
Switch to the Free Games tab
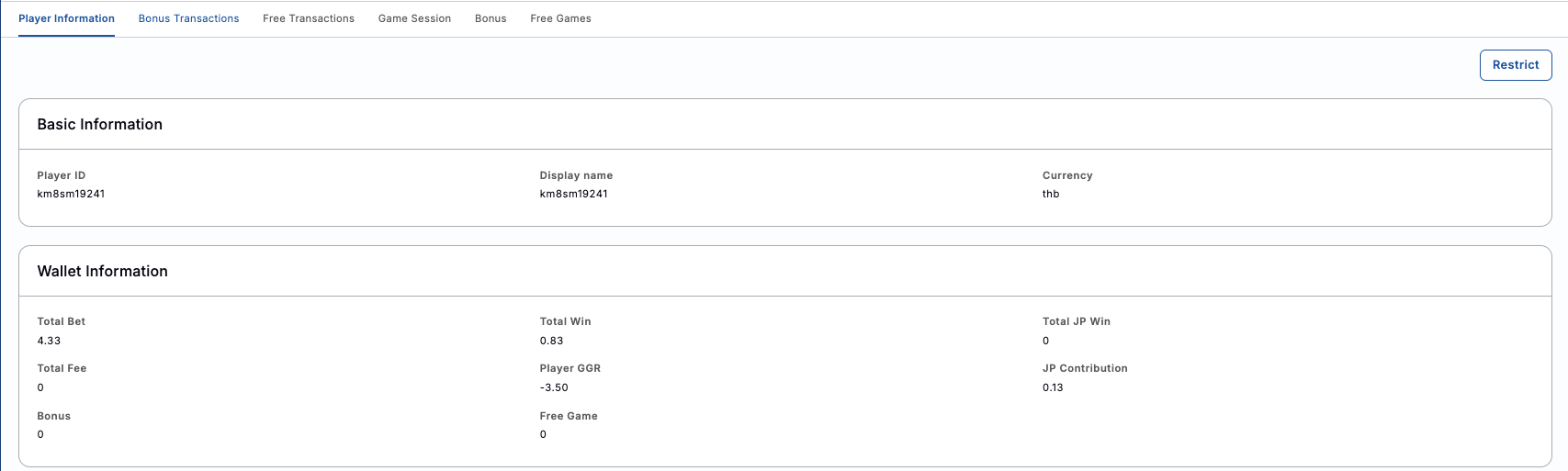[x=560, y=18]
